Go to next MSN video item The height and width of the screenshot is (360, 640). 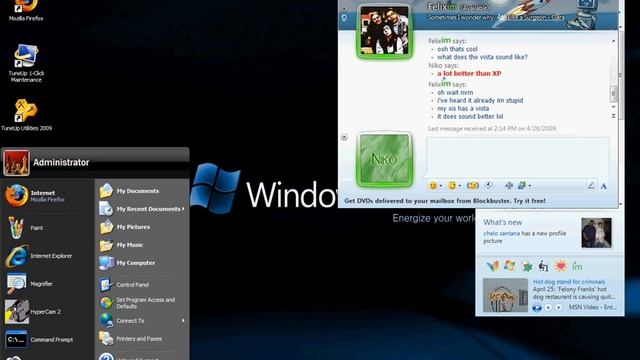click(x=558, y=307)
